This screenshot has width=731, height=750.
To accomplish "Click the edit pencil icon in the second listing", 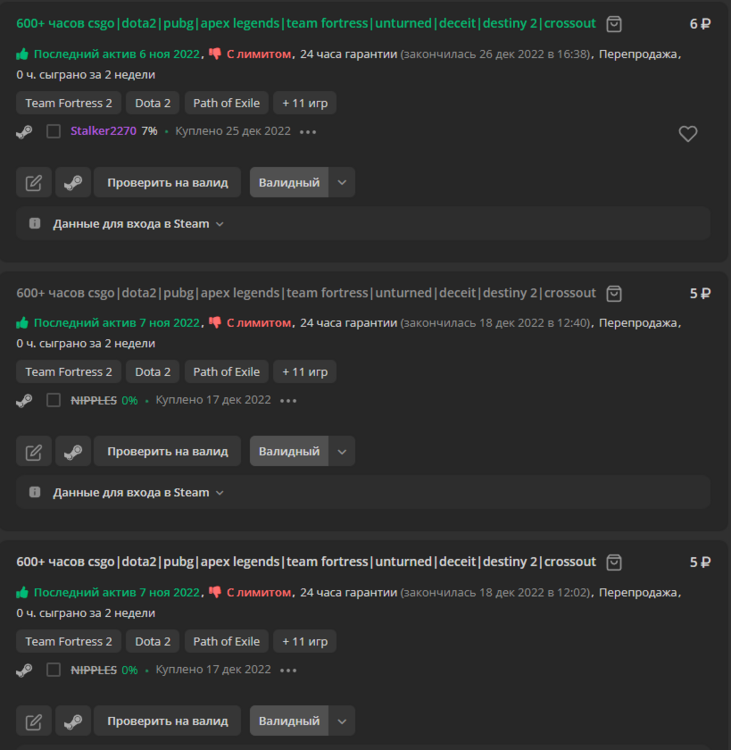I will 34,451.
